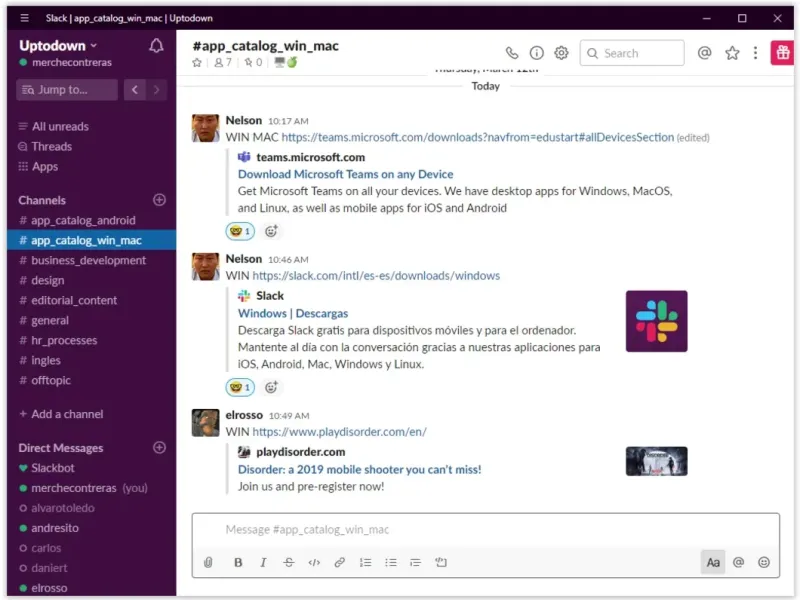Apply italic formatting in composer
Screen dimensions: 800x600
coord(263,562)
